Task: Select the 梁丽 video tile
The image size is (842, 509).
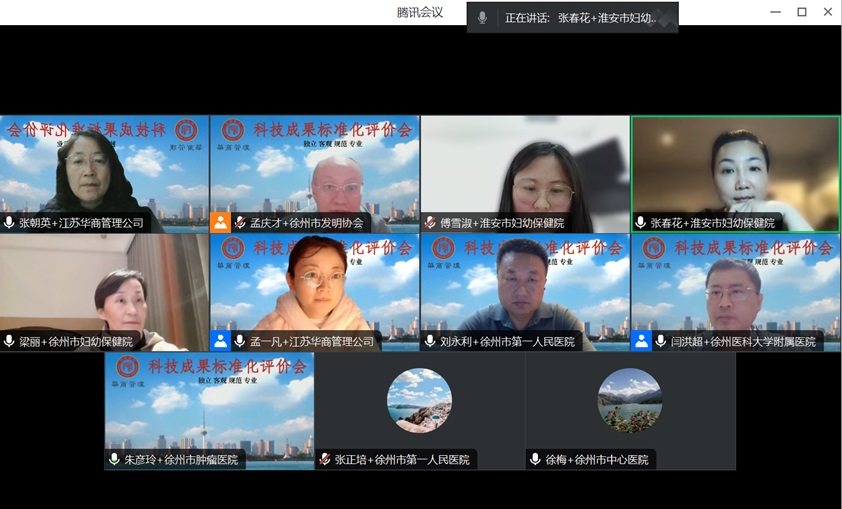Action: [105, 293]
